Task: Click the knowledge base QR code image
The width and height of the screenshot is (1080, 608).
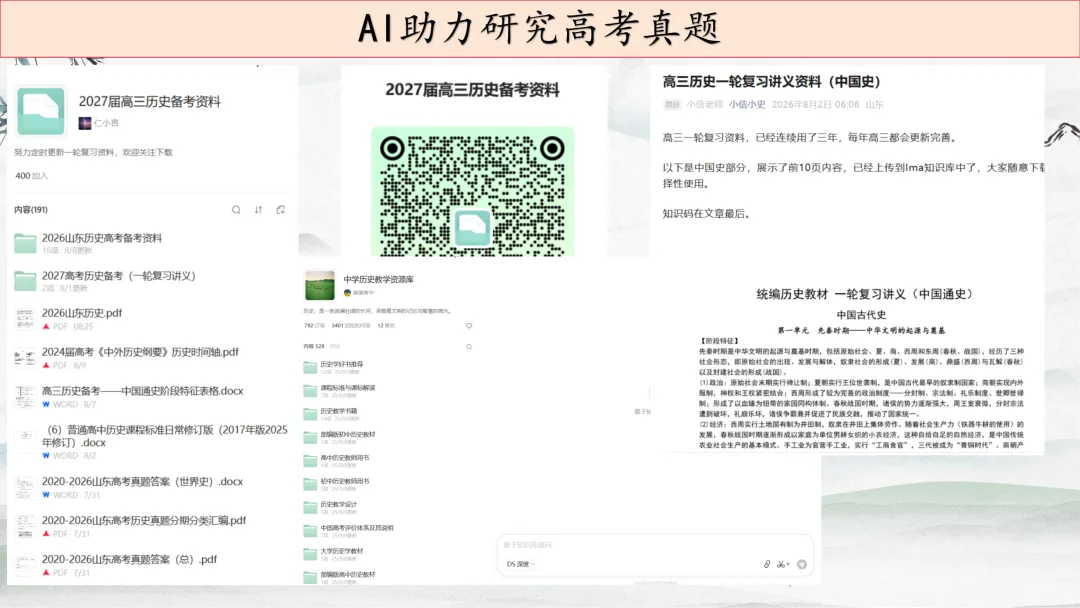Action: point(472,191)
